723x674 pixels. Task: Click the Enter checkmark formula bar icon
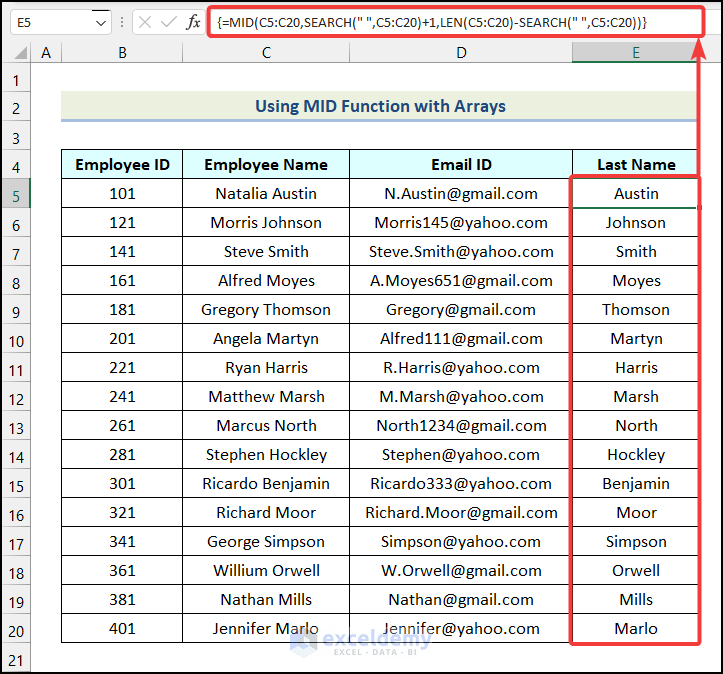pos(168,22)
